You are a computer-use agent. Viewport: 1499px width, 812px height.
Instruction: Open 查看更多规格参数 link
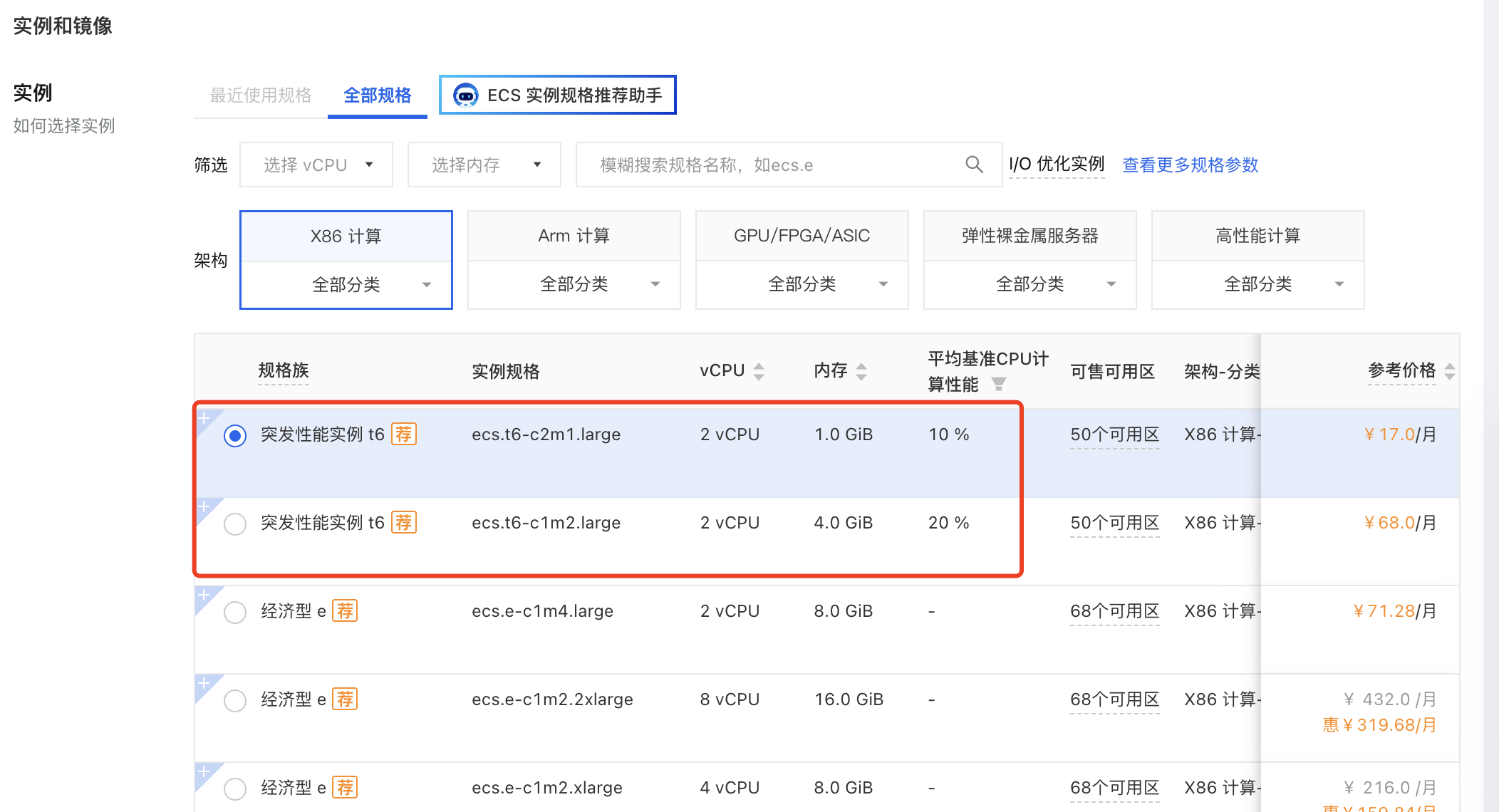(1191, 165)
